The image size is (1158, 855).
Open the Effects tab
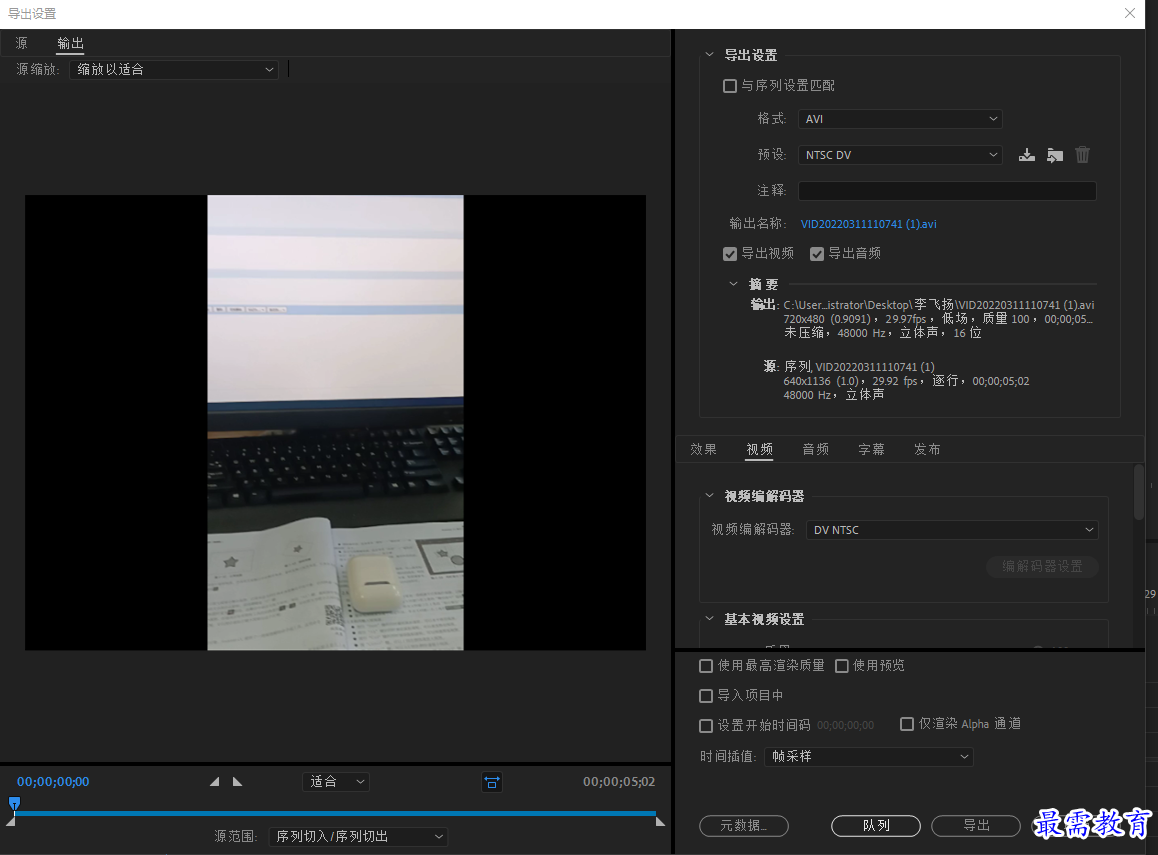coord(703,449)
